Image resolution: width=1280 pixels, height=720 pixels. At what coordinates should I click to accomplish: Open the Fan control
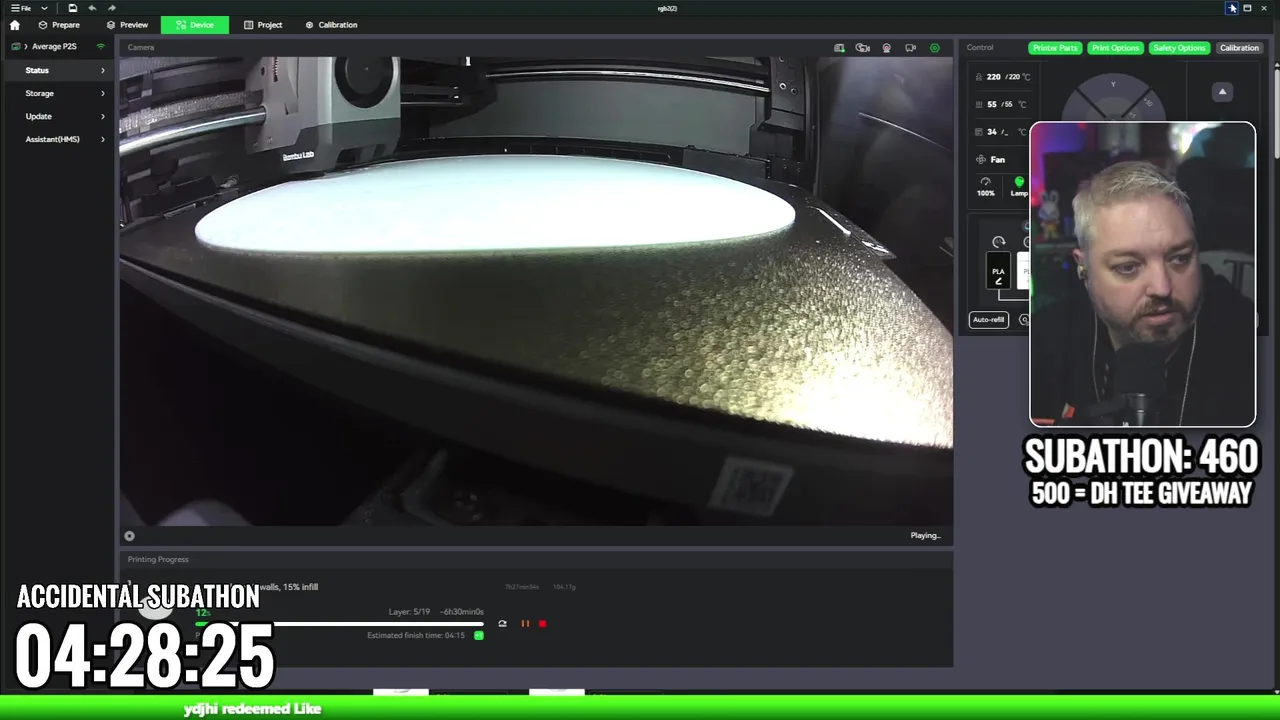click(991, 160)
